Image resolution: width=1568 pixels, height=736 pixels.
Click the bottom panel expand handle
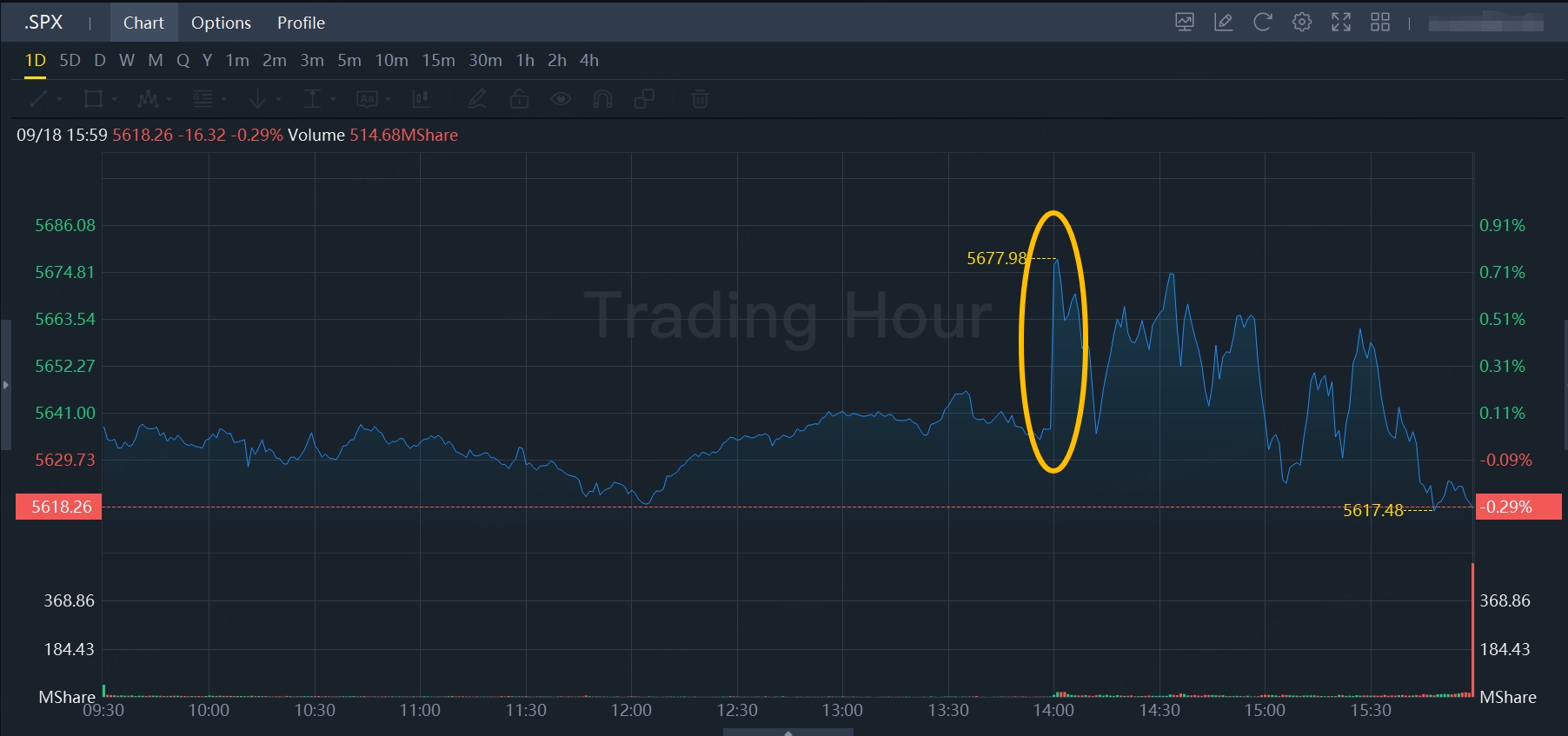[x=787, y=733]
